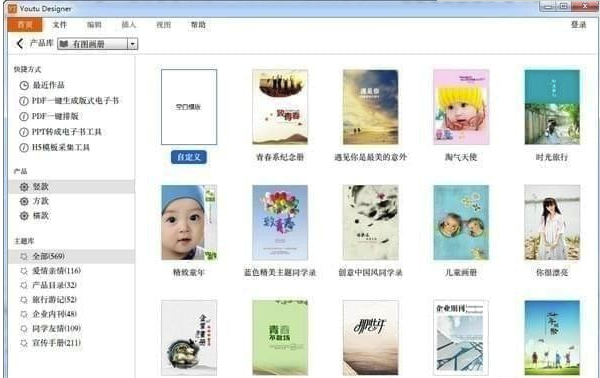The width and height of the screenshot is (600, 378).
Task: Choose the 青春系纪念册 template cover
Action: coord(280,107)
